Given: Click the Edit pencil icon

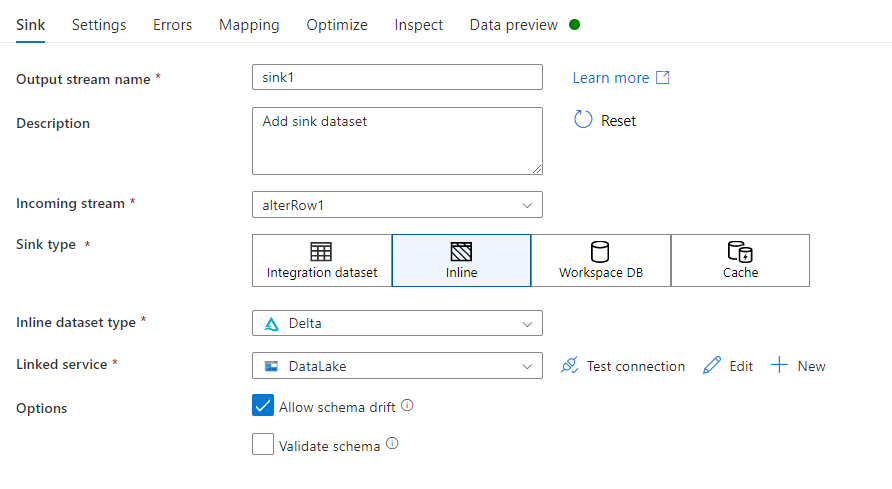Looking at the screenshot, I should point(712,366).
